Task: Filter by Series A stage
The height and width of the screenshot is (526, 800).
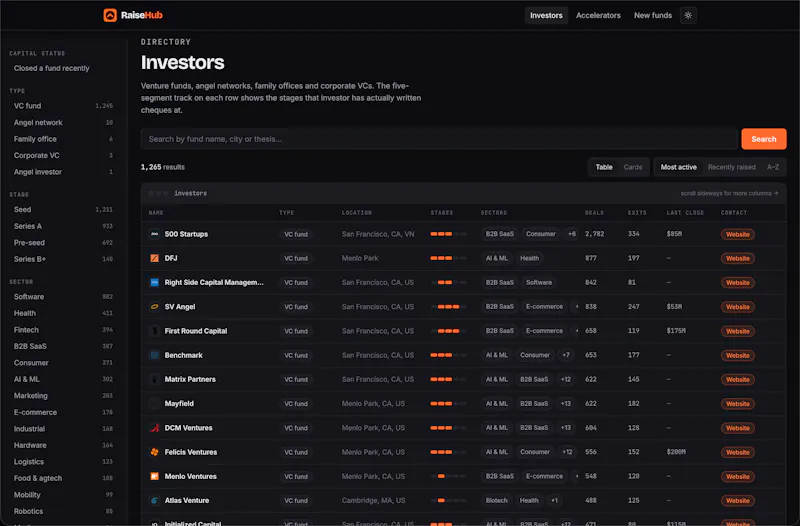Action: point(63,226)
